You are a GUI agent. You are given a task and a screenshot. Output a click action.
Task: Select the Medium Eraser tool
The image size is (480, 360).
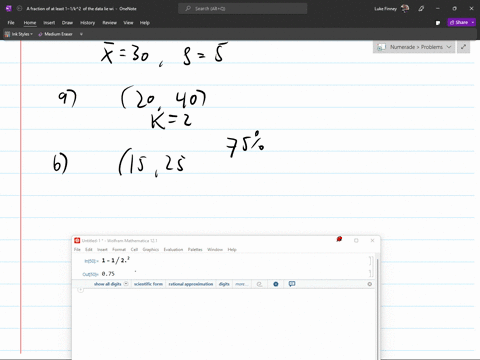tap(55, 34)
